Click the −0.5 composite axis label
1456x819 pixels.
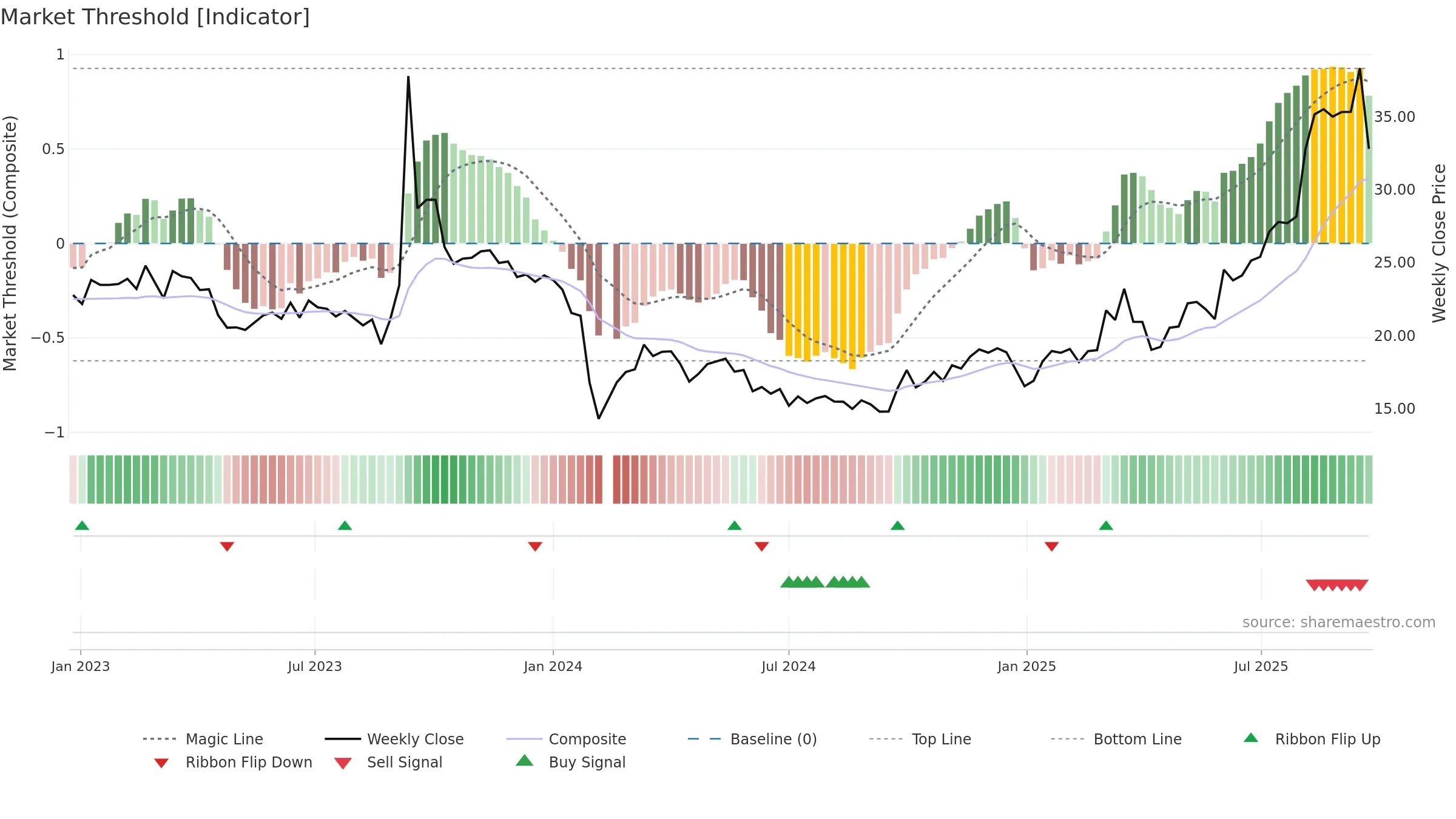(x=47, y=338)
